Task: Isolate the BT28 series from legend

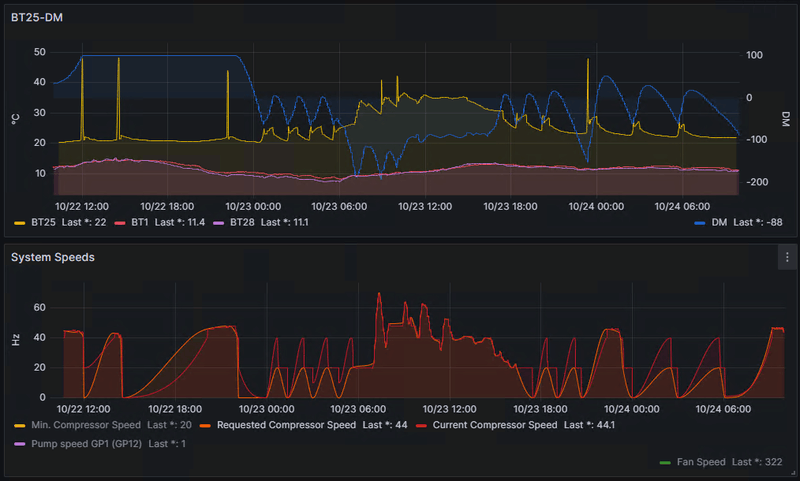Action: (x=242, y=222)
